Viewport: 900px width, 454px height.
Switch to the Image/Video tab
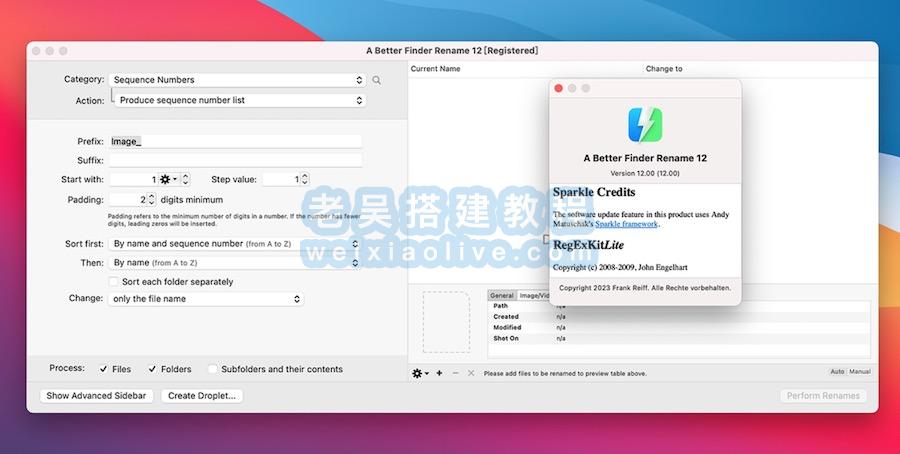pyautogui.click(x=533, y=296)
